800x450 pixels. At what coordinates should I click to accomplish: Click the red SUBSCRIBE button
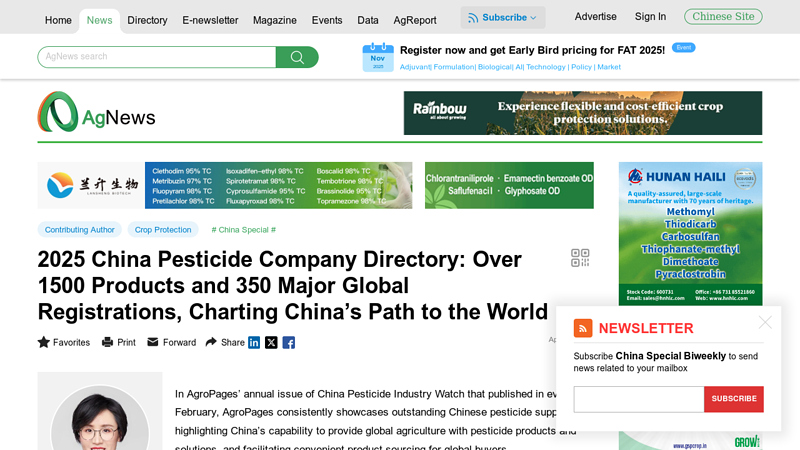(x=734, y=399)
